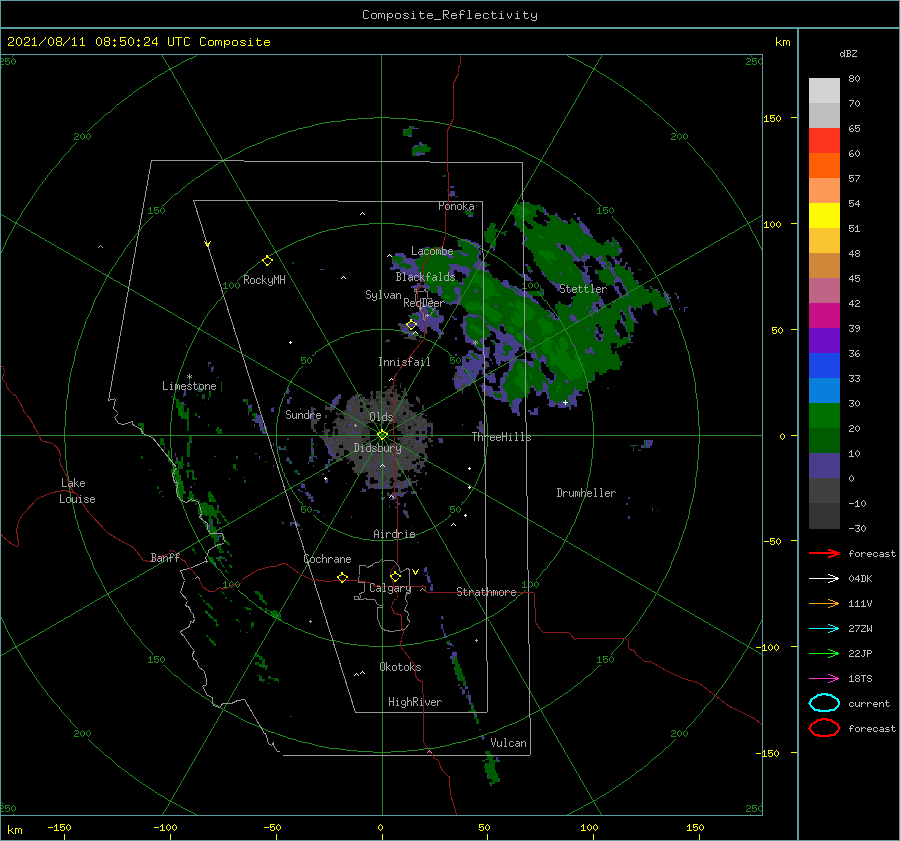Select the white 04DK arrow icon
Image resolution: width=900 pixels, height=841 pixels.
tap(824, 578)
